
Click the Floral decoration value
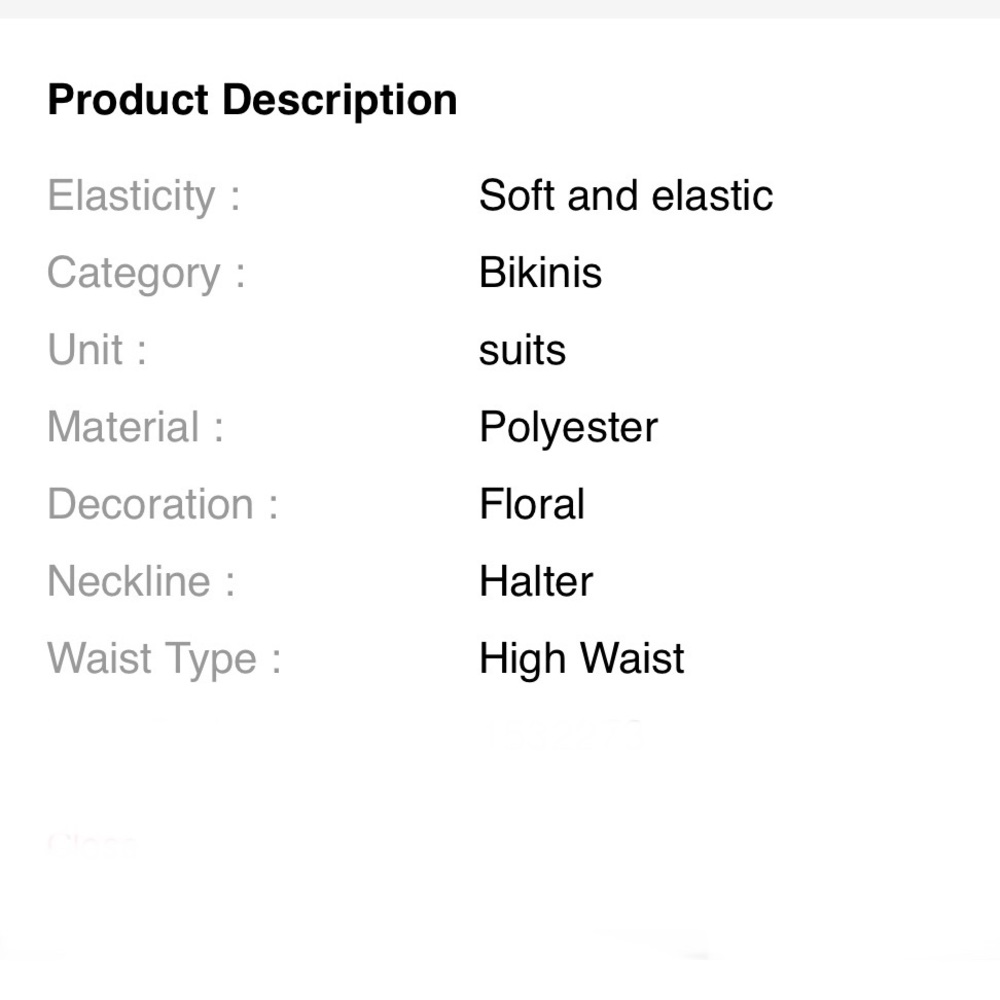(532, 504)
